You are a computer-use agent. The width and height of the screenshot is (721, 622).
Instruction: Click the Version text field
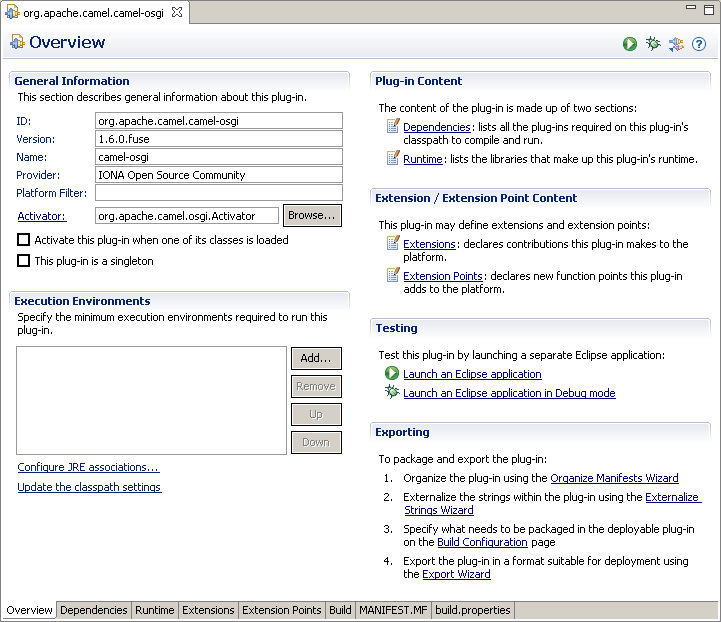pyautogui.click(x=218, y=139)
